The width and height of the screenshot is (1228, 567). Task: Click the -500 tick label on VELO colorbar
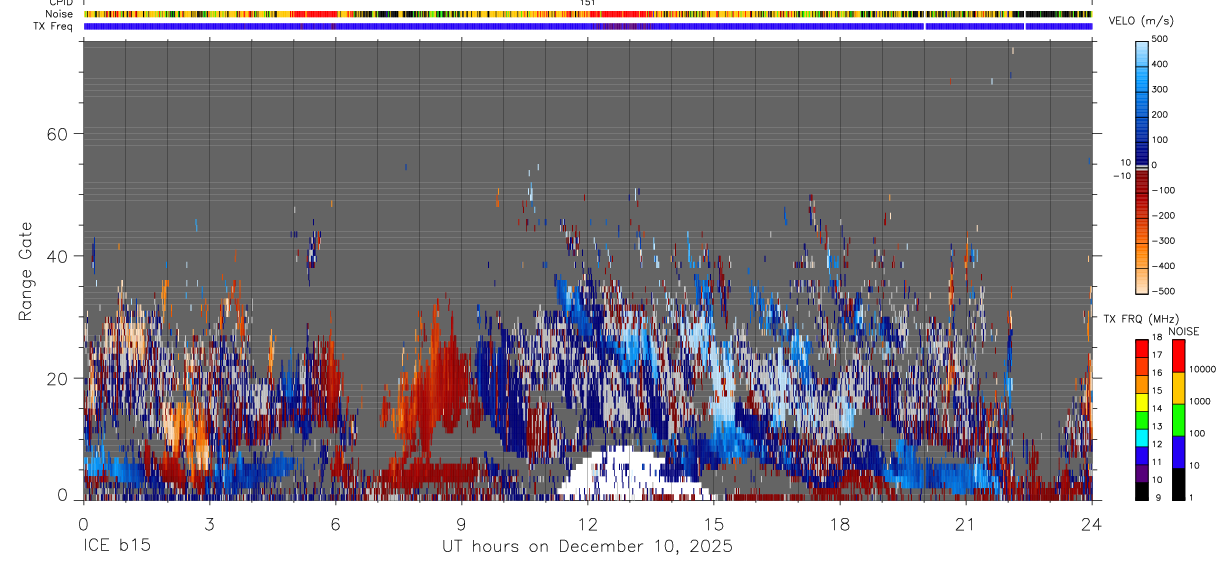[1161, 291]
